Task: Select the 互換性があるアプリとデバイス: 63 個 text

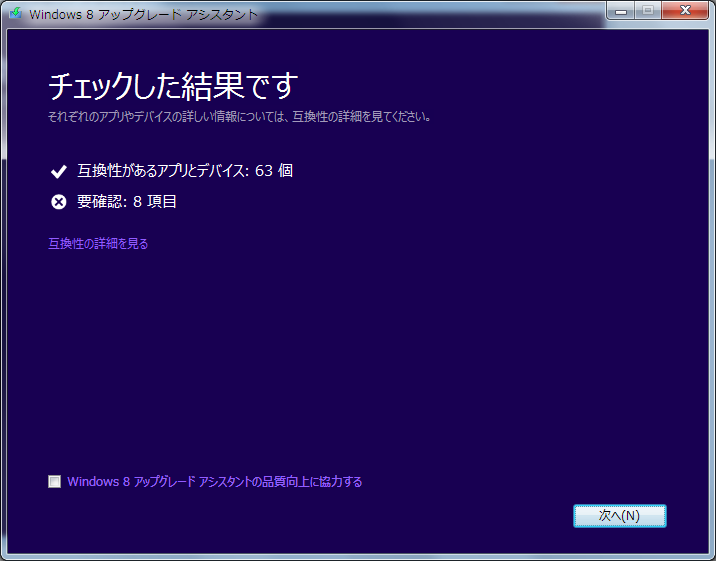Action: 185,171
